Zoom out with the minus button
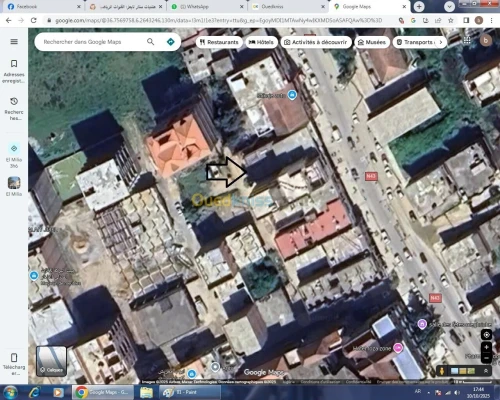500x400 pixels. pos(486,358)
